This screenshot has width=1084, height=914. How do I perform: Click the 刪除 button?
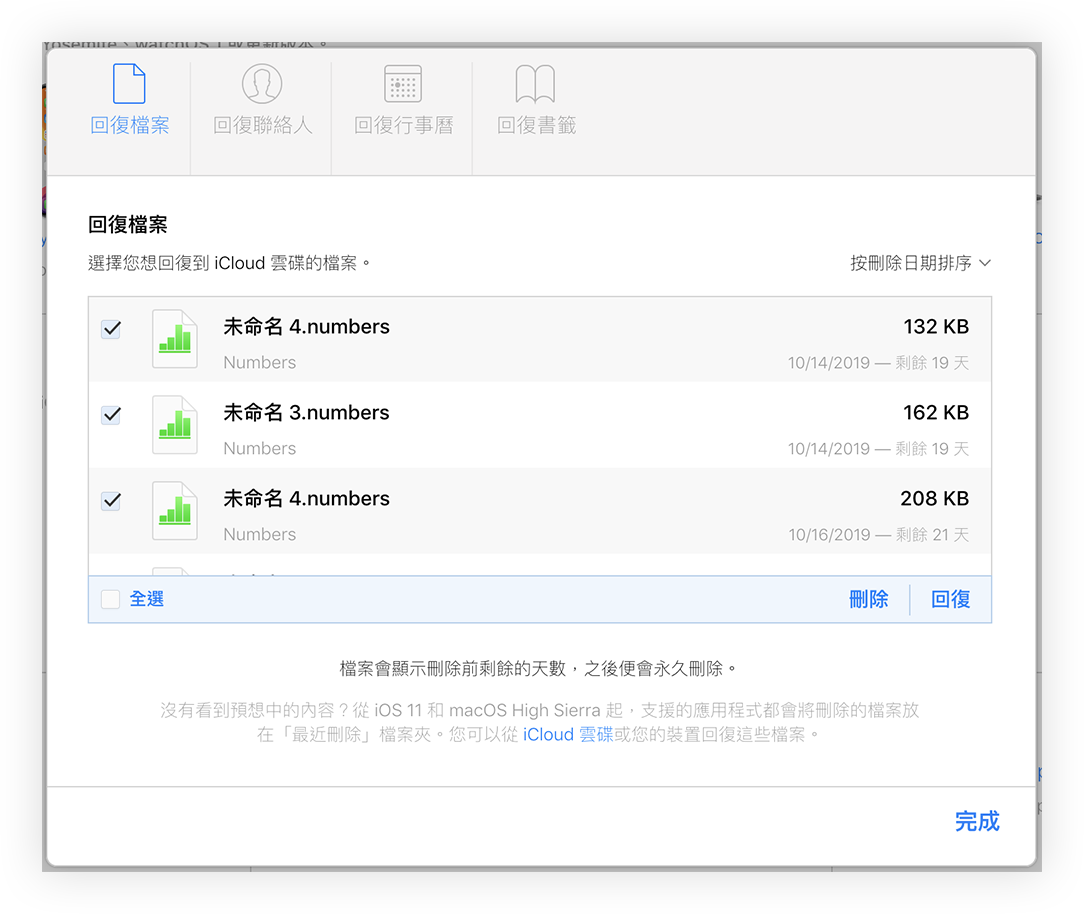click(868, 599)
